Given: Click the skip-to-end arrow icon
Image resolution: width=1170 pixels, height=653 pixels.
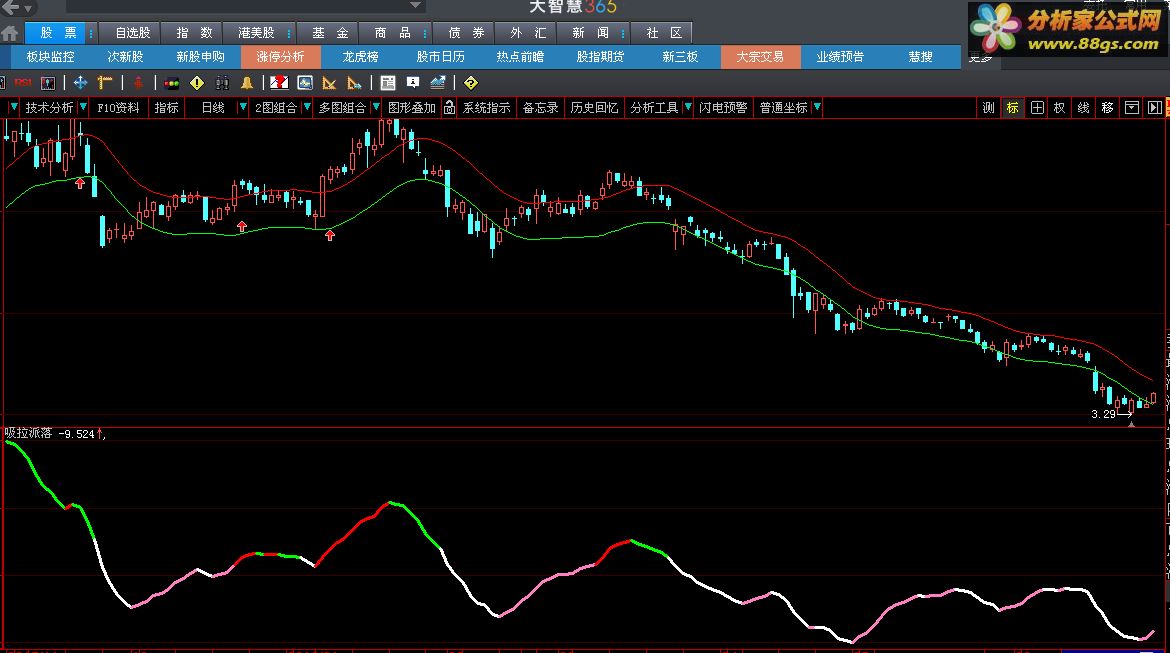Looking at the screenshot, I should [x=1155, y=108].
